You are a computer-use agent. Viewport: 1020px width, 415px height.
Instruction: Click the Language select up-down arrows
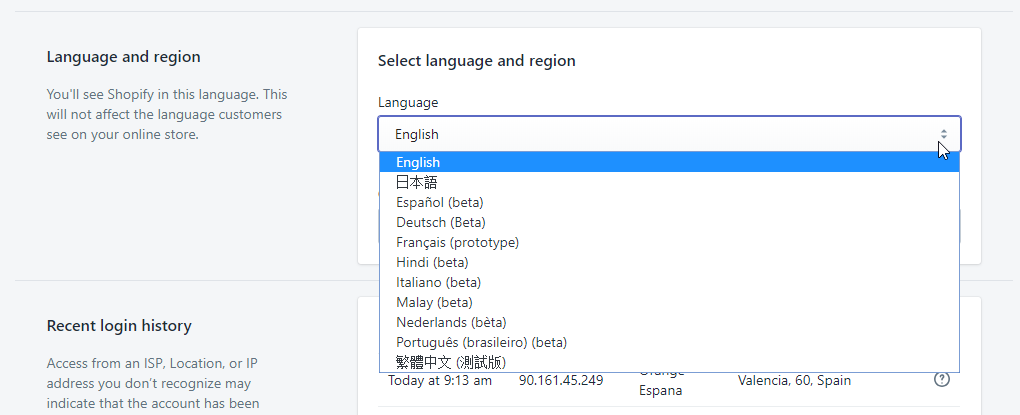coord(943,134)
